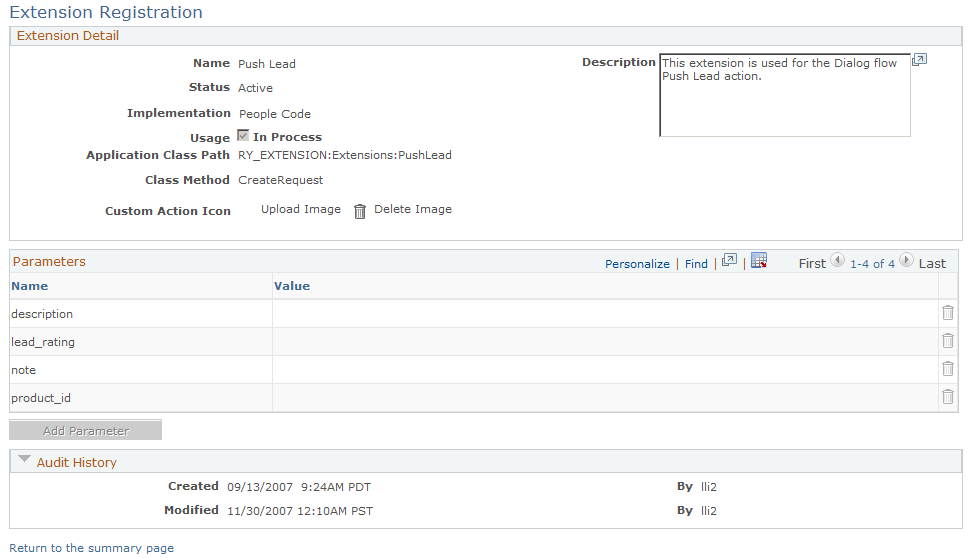Click the Personalize link
Viewport: 973px width, 558px height.
(x=637, y=264)
